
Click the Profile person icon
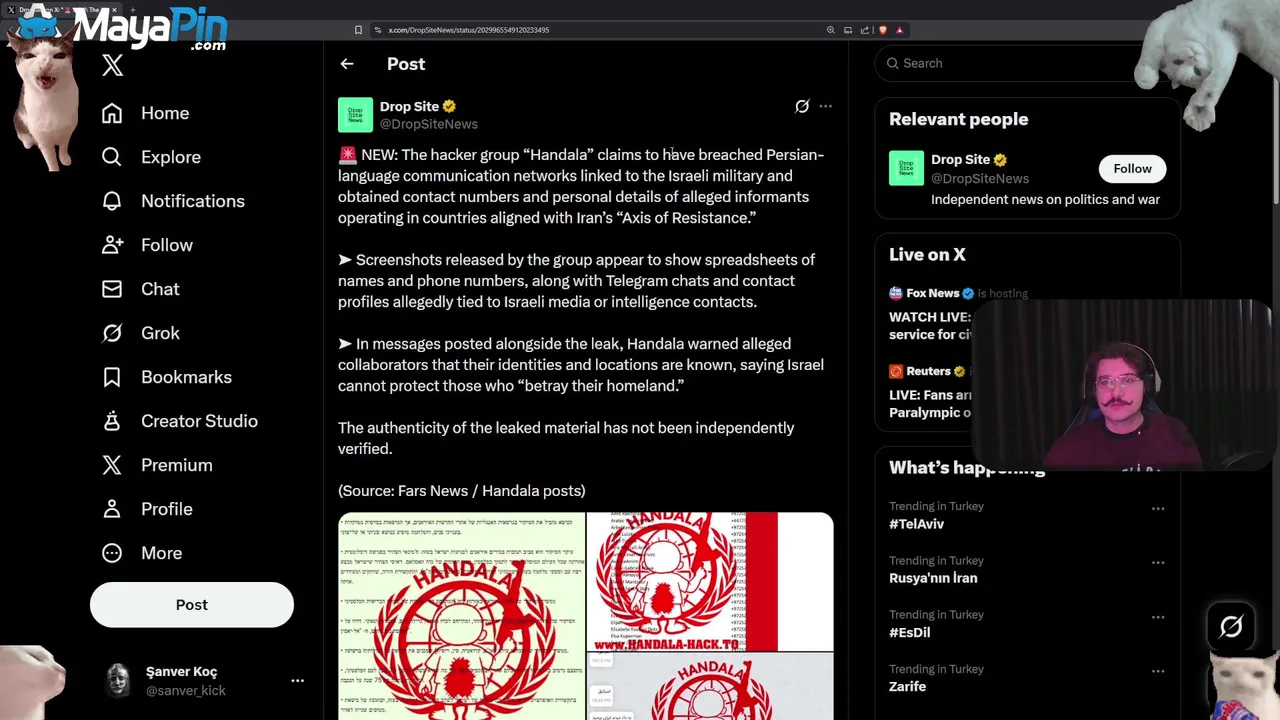pos(112,509)
